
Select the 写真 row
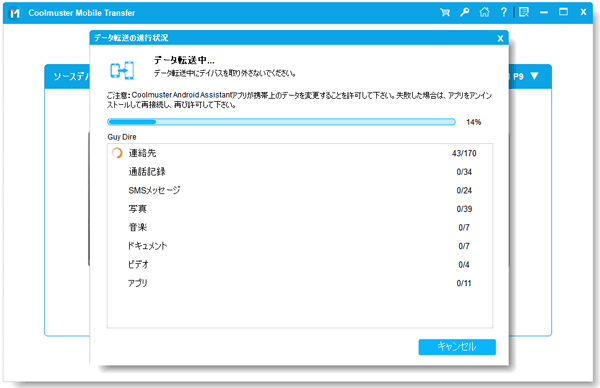point(300,209)
